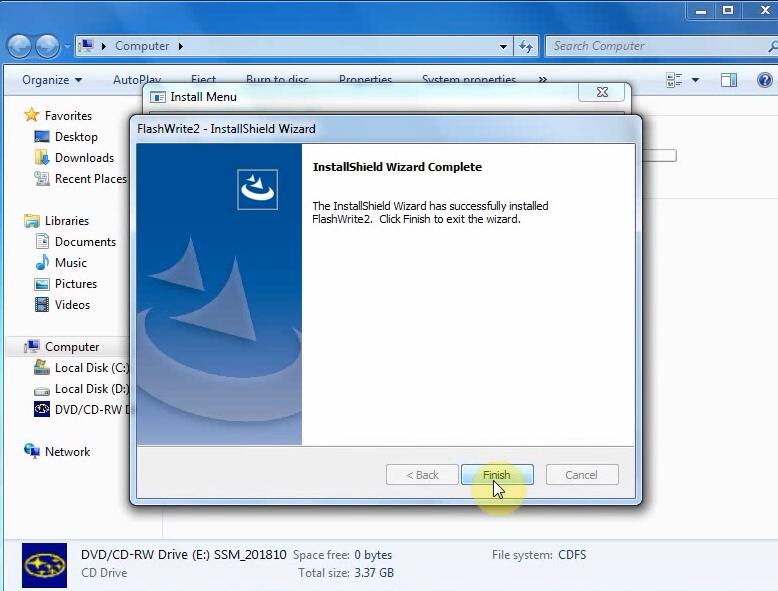The image size is (778, 591).
Task: Click the Documents library icon
Action: tap(42, 242)
